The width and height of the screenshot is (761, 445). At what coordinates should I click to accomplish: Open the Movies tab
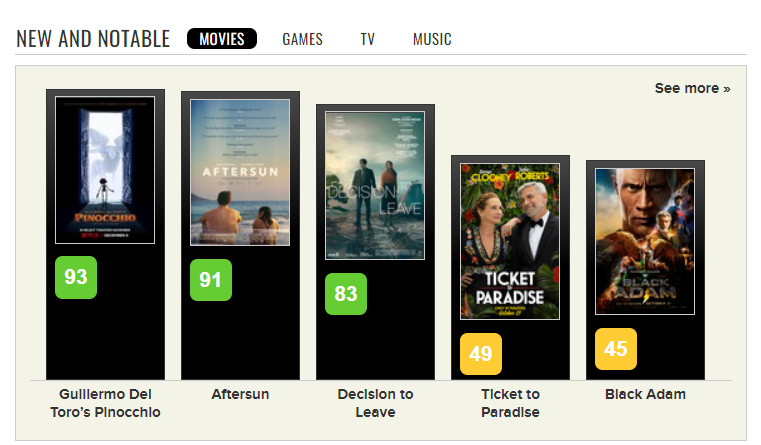click(222, 39)
